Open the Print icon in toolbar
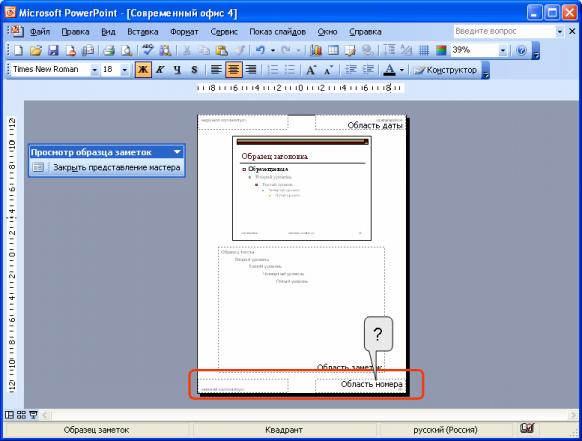 (x=109, y=50)
